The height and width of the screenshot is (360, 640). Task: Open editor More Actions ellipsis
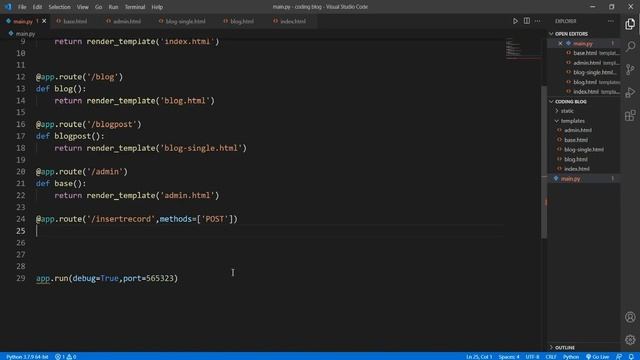coord(538,21)
